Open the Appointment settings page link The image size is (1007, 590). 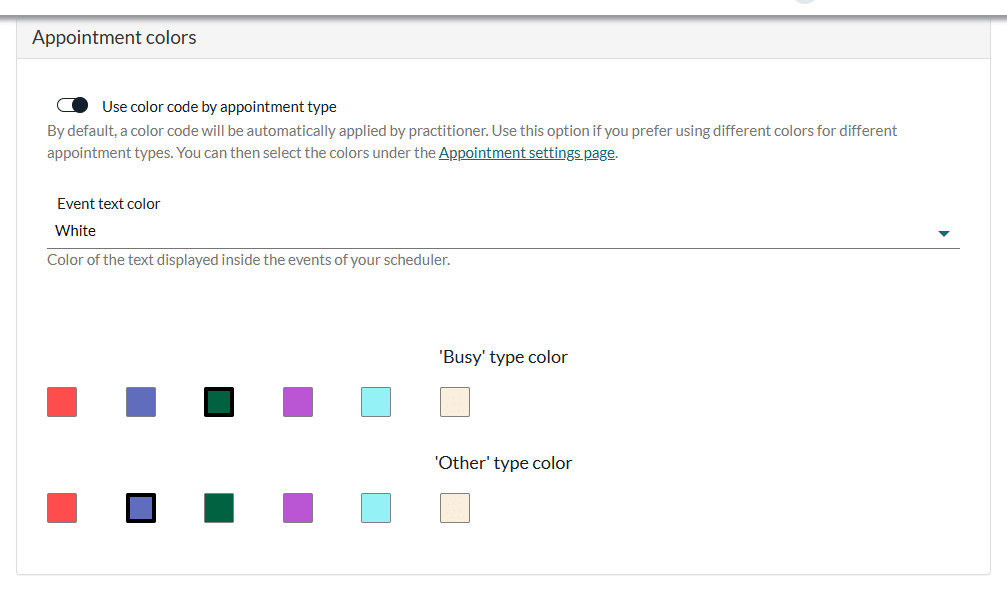click(x=527, y=153)
